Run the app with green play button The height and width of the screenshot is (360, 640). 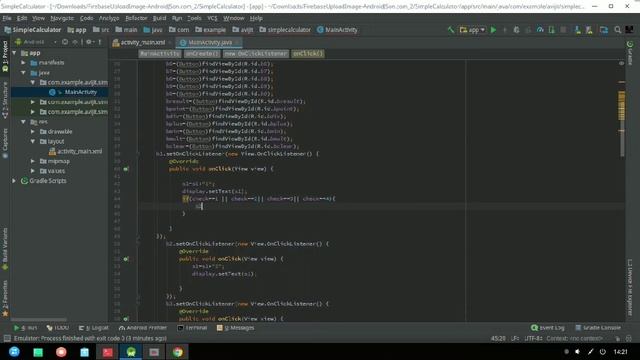493,30
